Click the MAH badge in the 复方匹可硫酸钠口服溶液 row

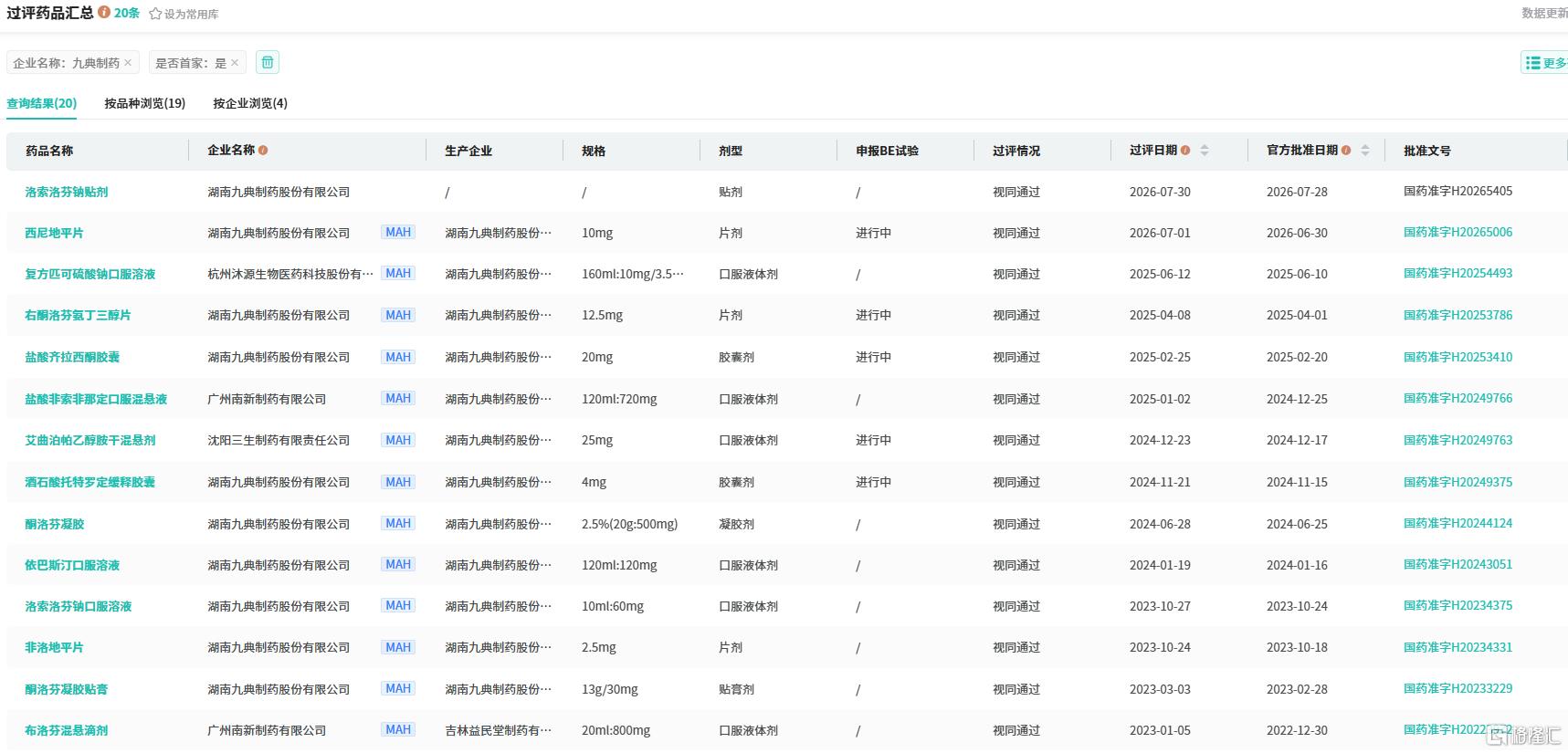click(398, 274)
